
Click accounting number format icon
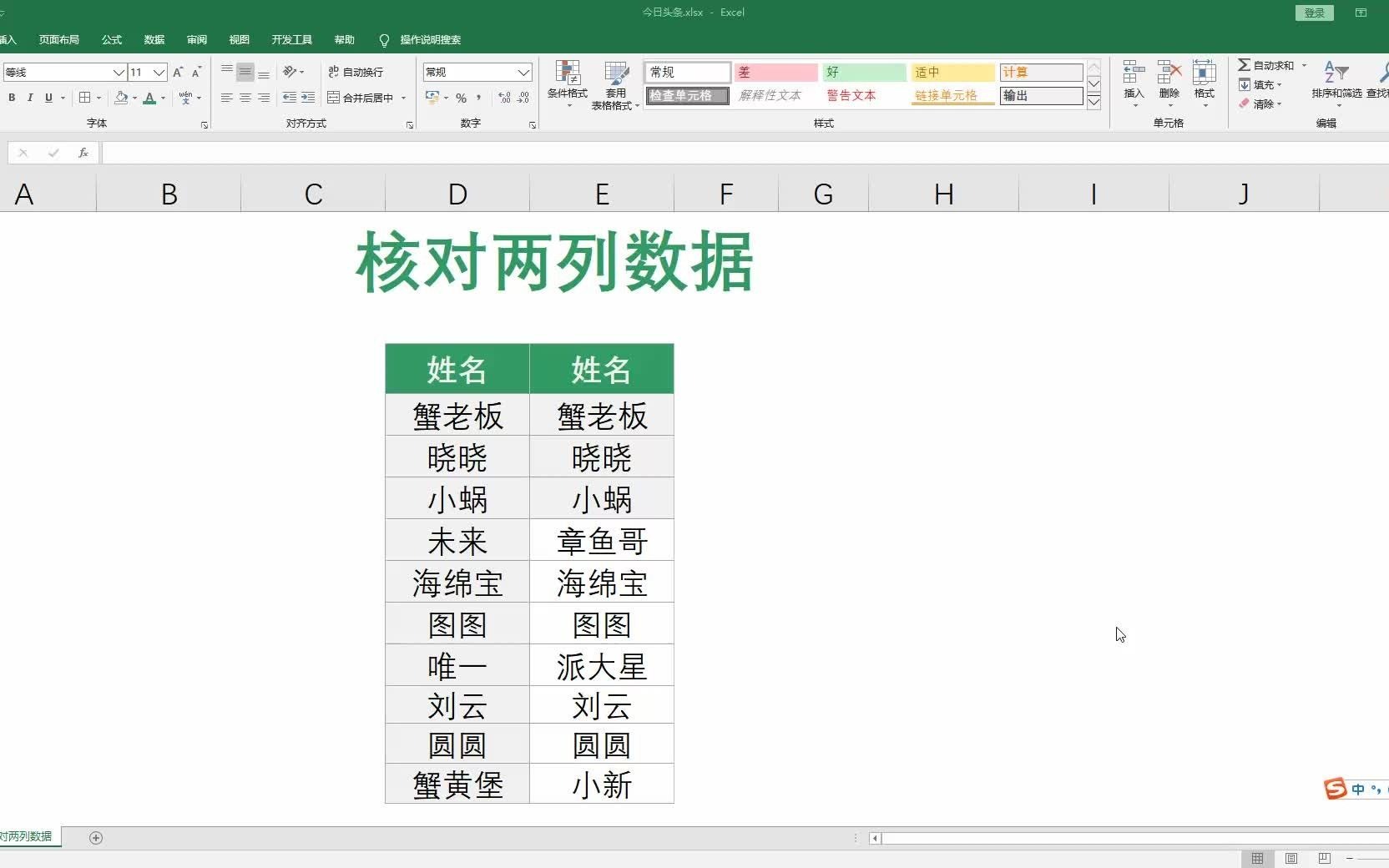(432, 98)
